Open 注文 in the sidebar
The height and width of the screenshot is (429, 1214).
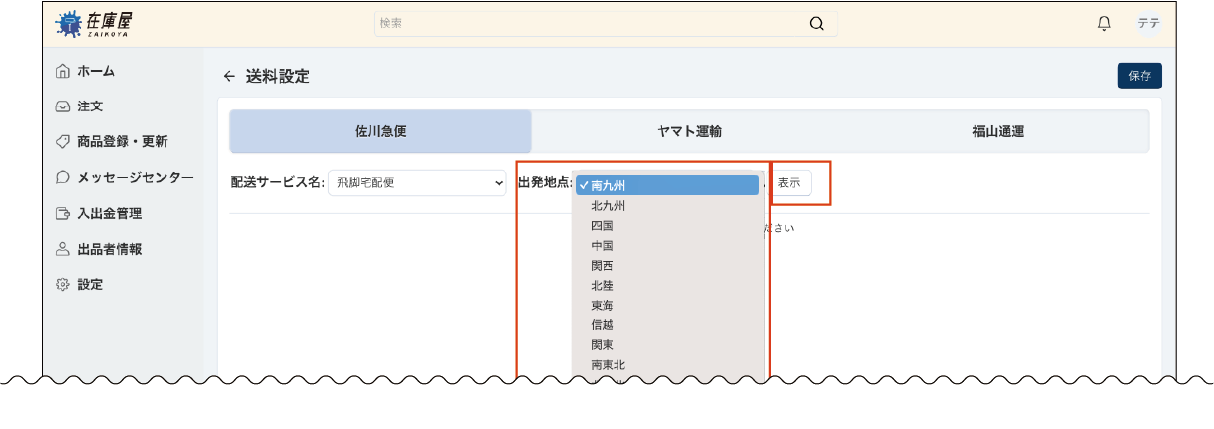90,106
